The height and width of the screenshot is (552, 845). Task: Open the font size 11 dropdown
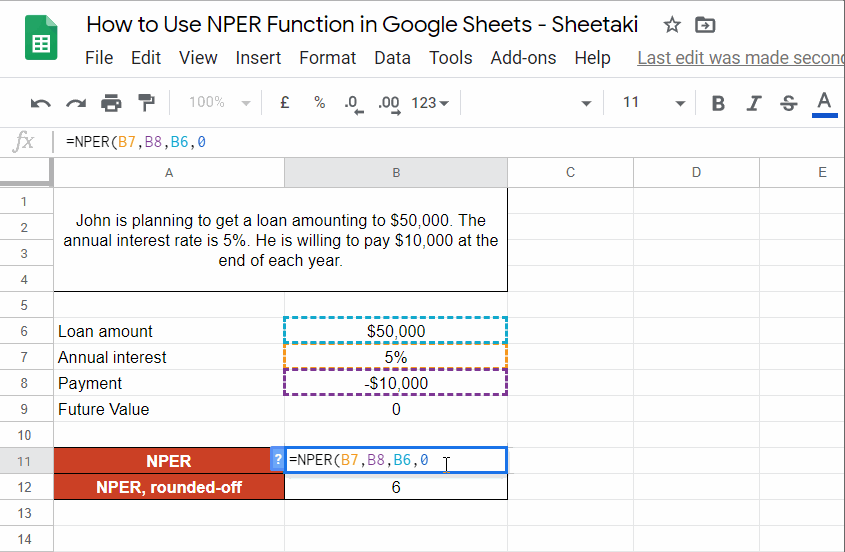click(x=654, y=103)
